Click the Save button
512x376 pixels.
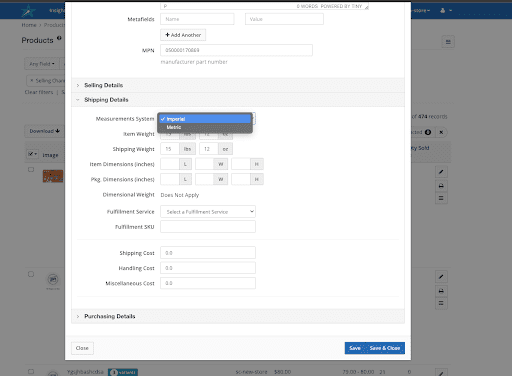[355, 348]
